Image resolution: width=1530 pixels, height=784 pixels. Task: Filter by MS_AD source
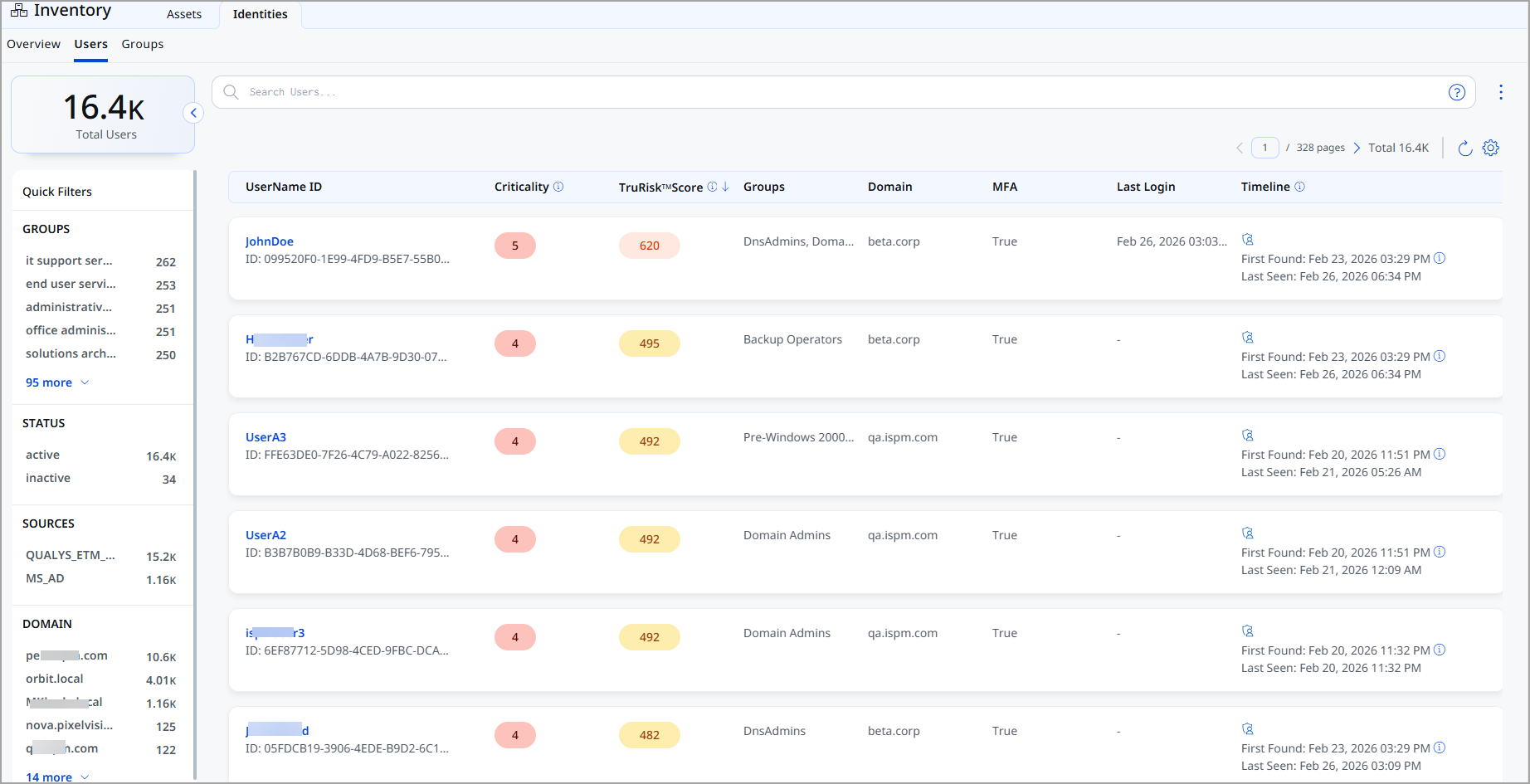(x=45, y=578)
